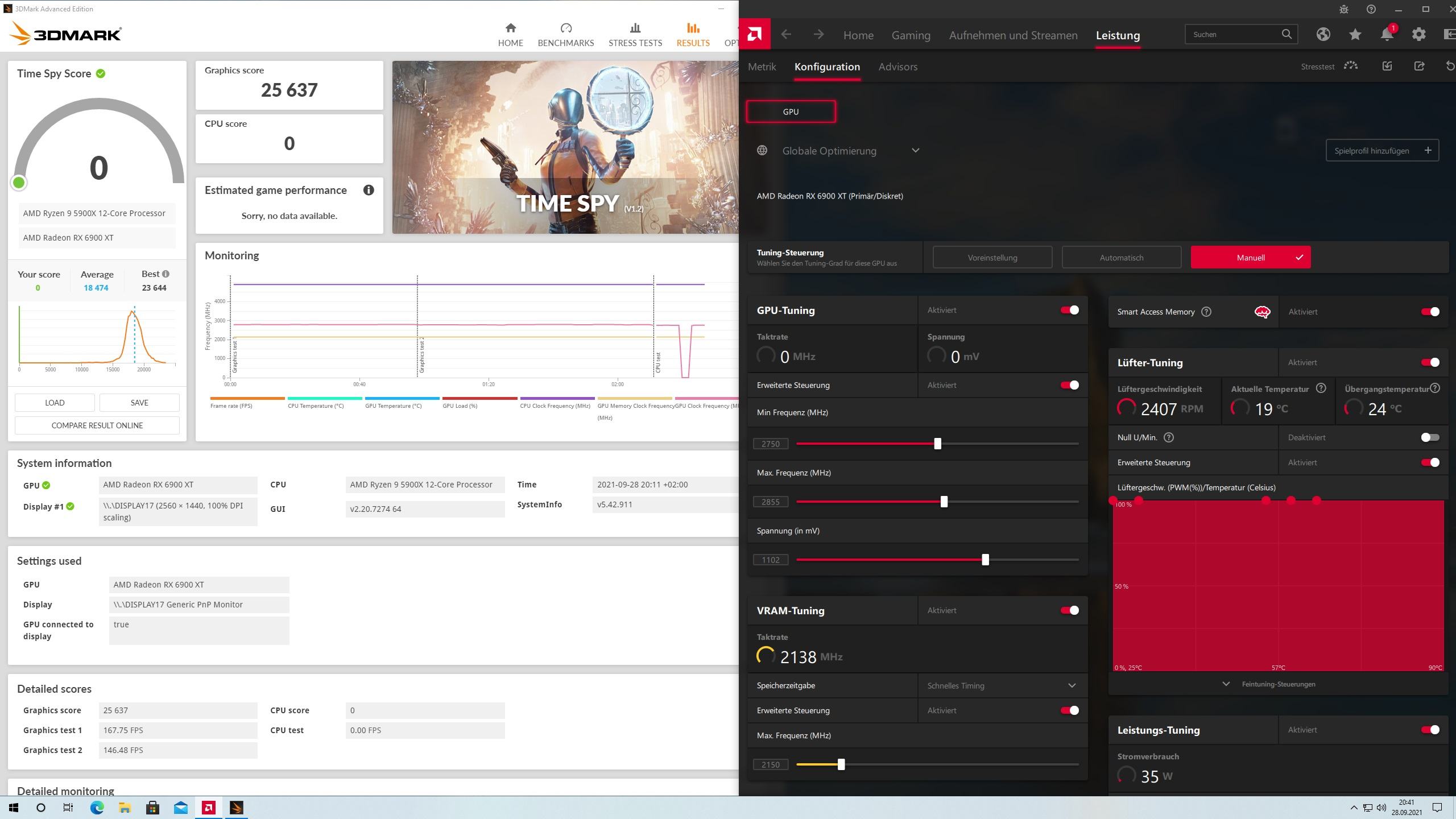Disable the GPU-Tuning toggle
Screen dimensions: 1456x819
(x=1069, y=310)
